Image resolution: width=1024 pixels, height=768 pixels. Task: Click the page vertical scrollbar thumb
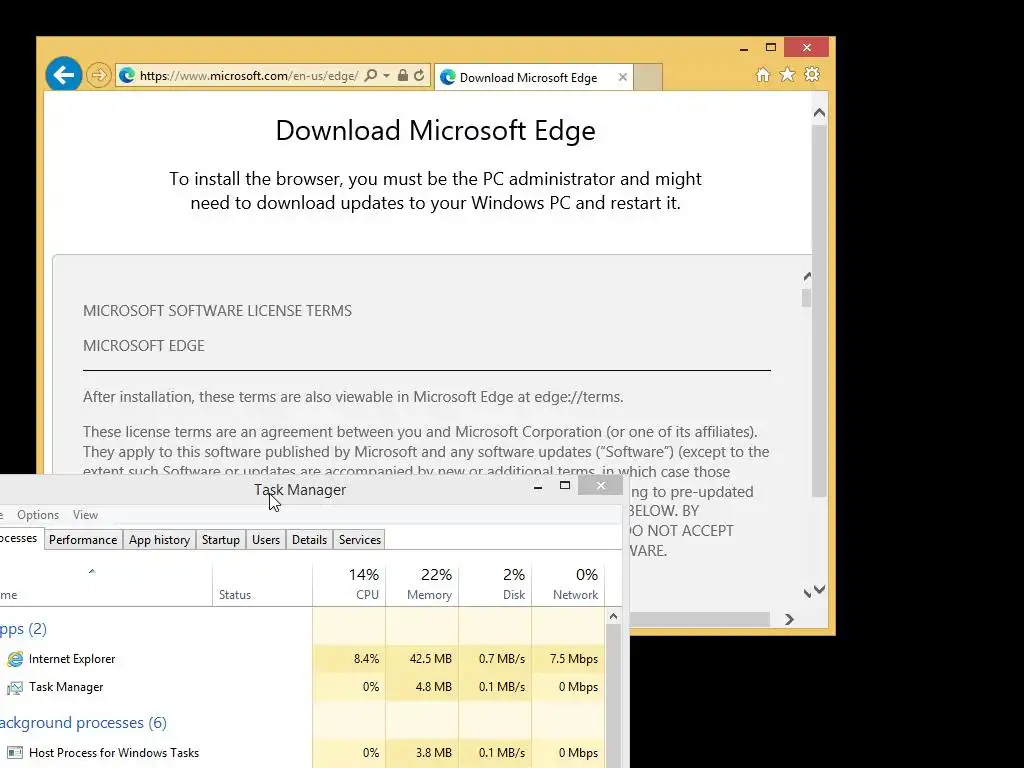tap(820, 310)
